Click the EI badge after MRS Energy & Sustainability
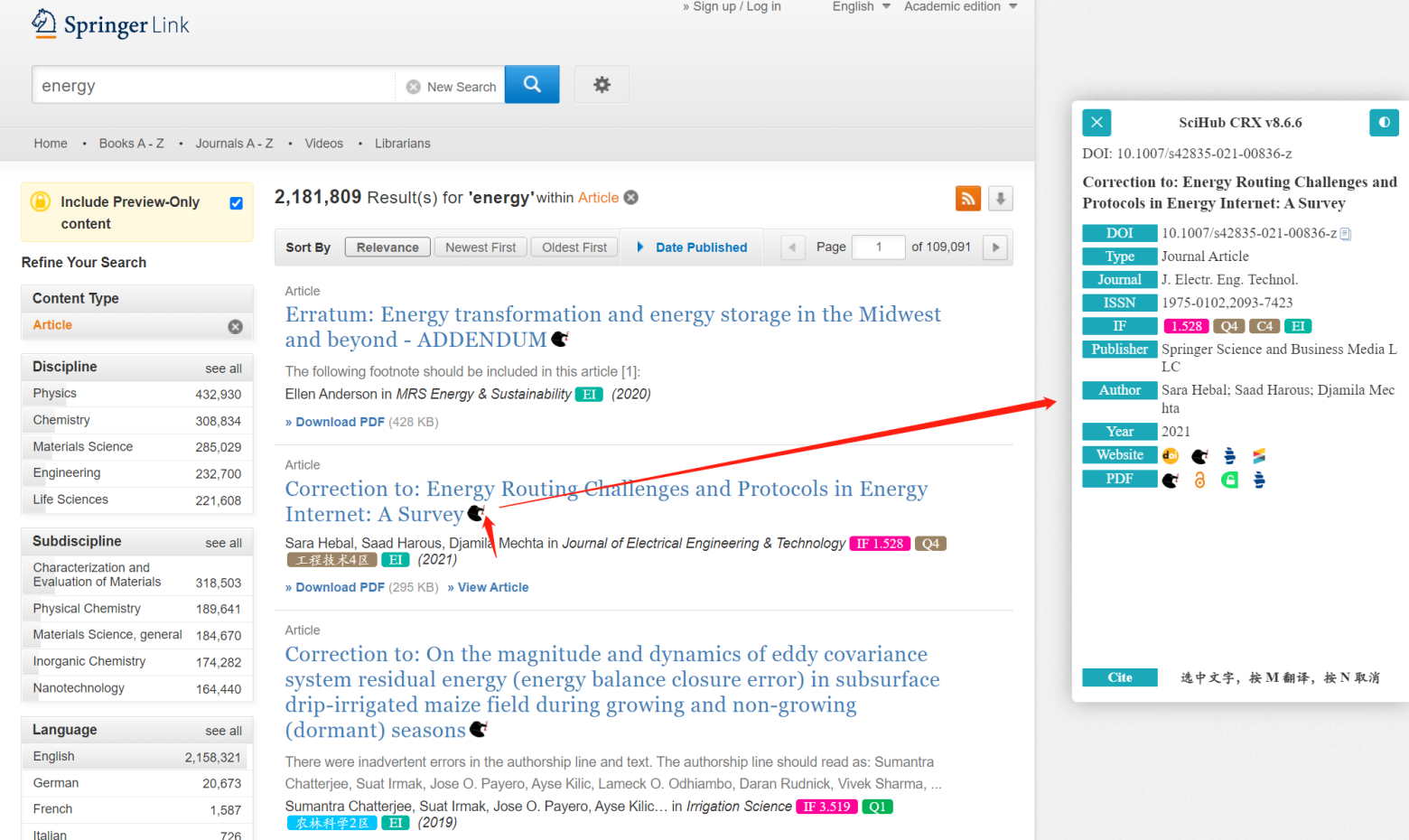 point(589,395)
